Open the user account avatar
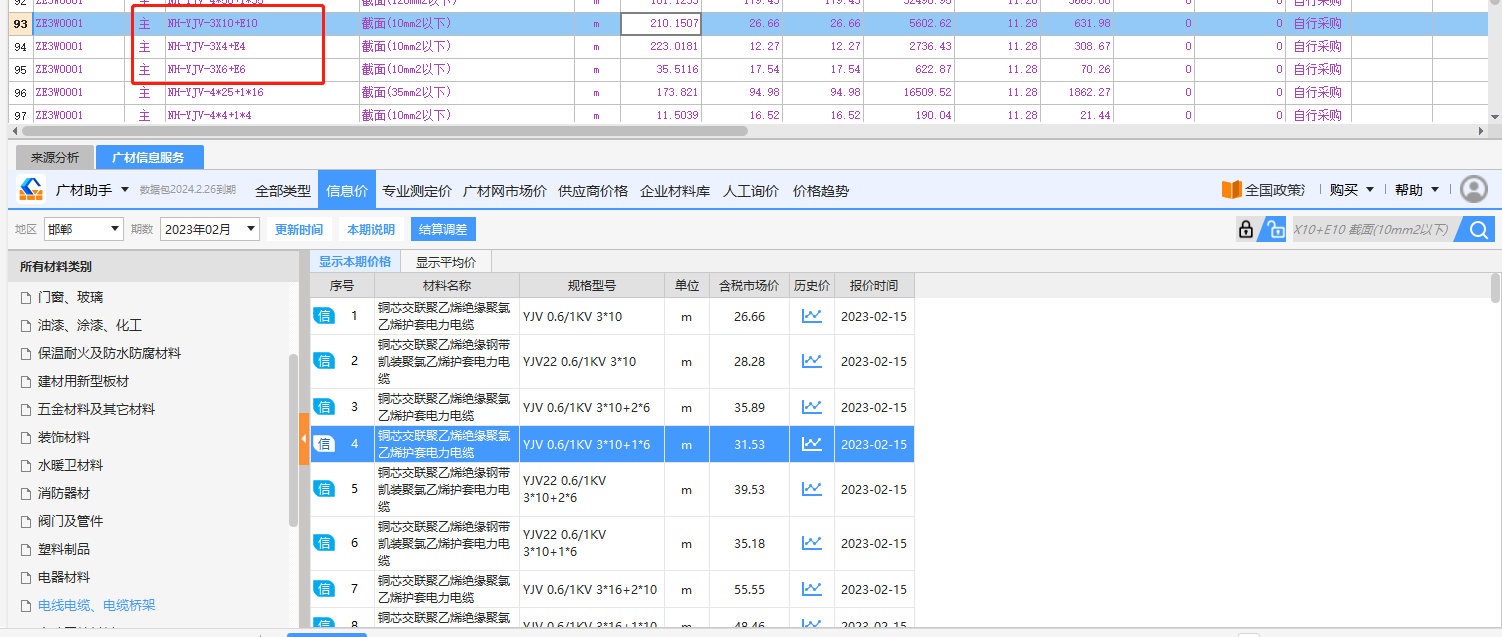Image resolution: width=1502 pixels, height=637 pixels. click(x=1474, y=189)
